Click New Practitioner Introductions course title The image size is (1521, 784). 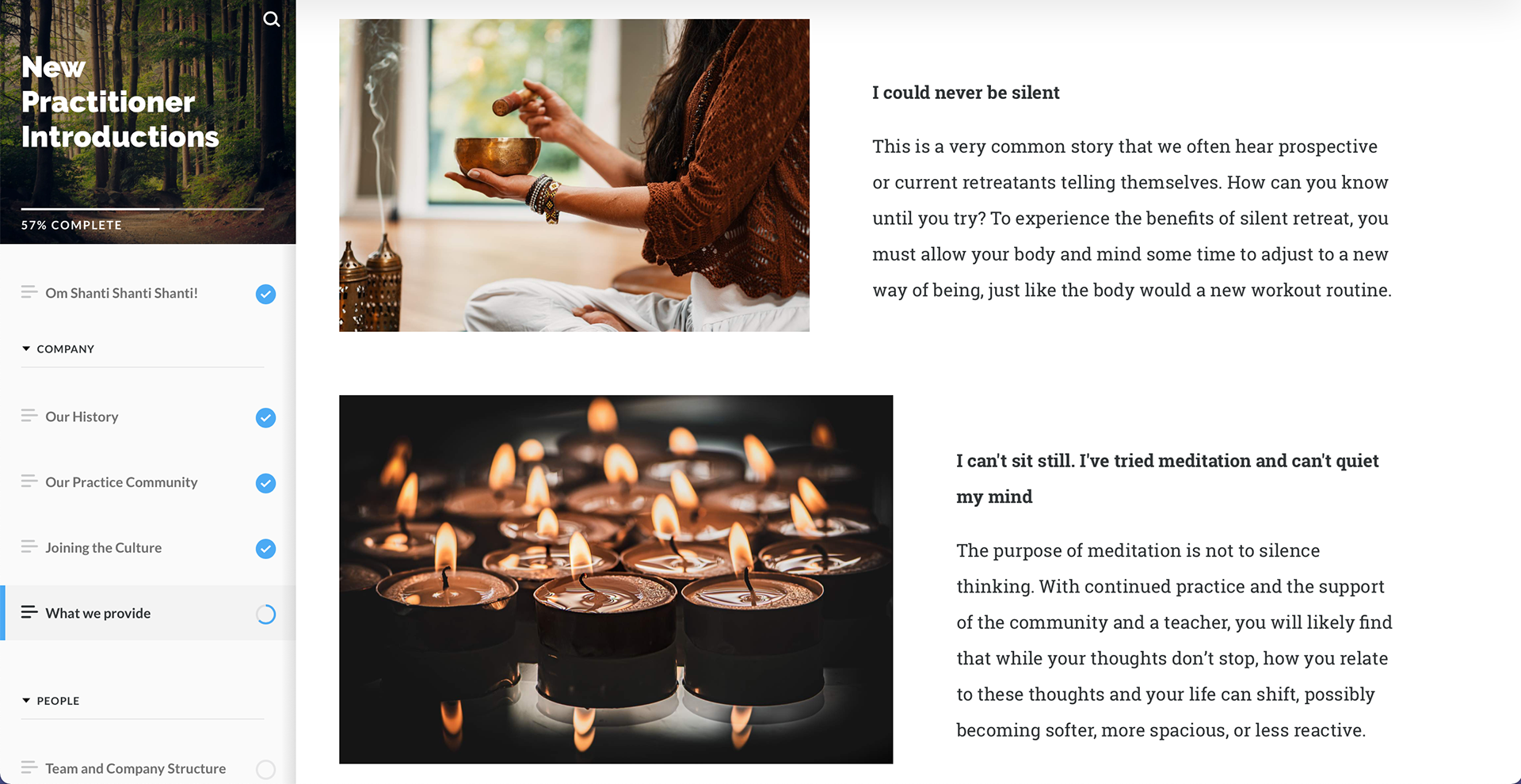(120, 102)
